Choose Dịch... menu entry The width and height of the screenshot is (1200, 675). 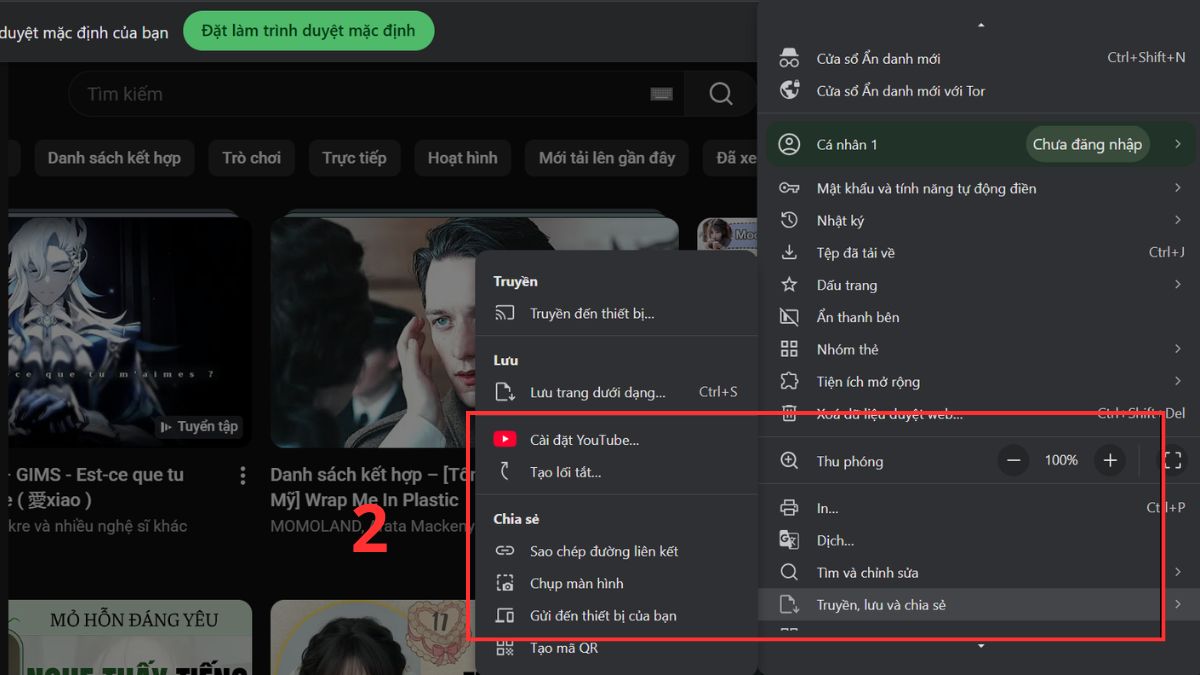(979, 540)
